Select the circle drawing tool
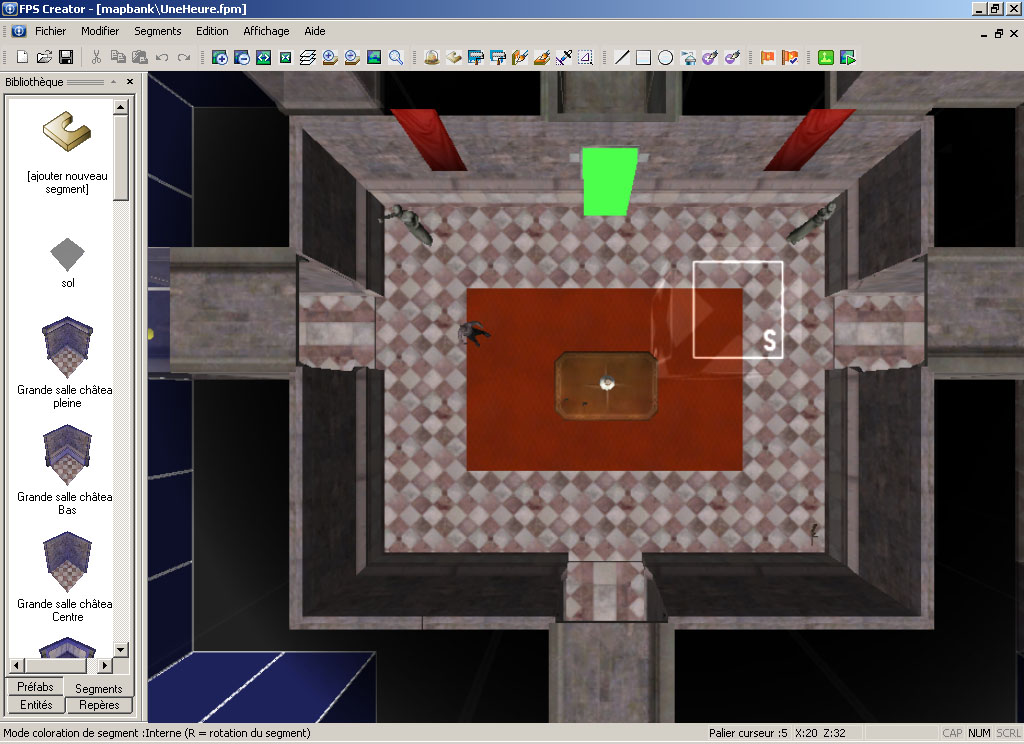This screenshot has width=1024, height=744. [665, 57]
